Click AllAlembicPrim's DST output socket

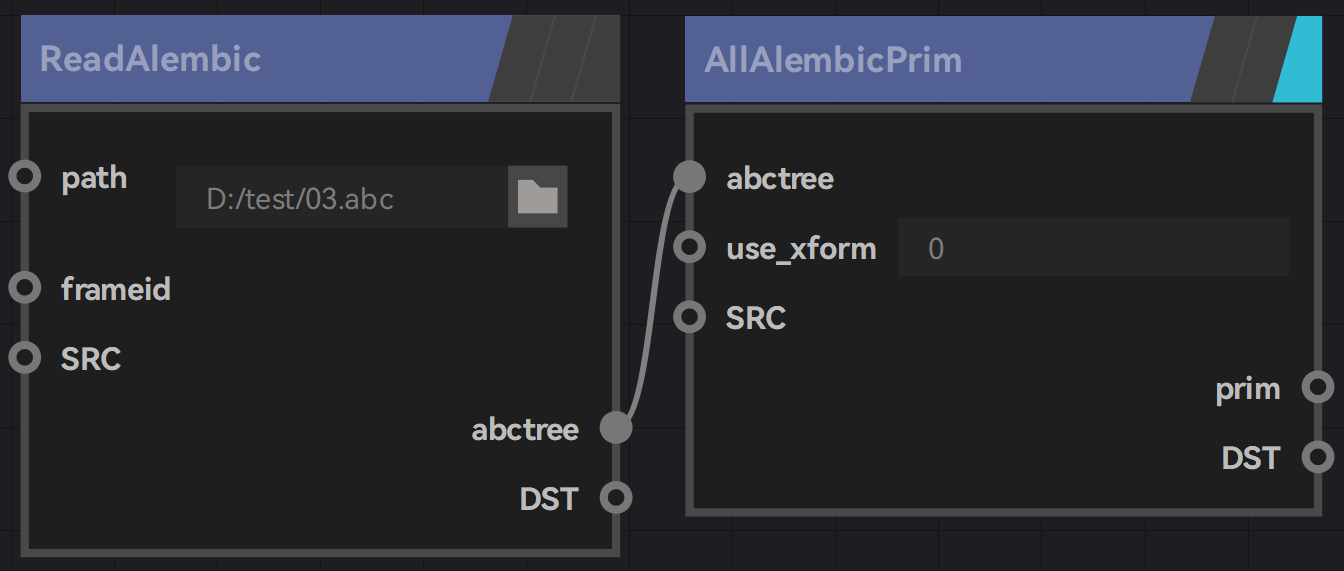(x=1318, y=457)
